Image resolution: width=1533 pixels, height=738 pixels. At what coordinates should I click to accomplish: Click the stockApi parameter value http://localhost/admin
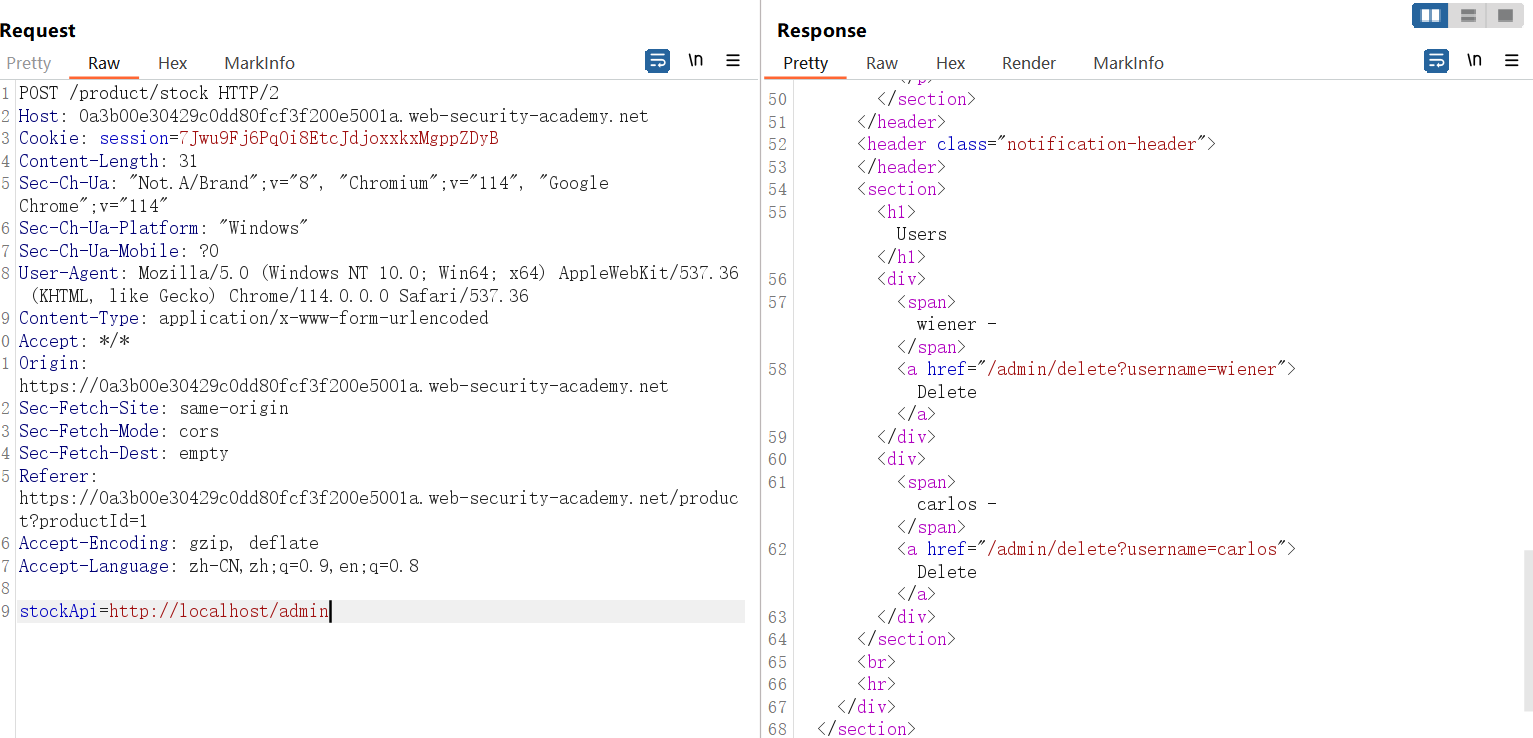tap(219, 611)
